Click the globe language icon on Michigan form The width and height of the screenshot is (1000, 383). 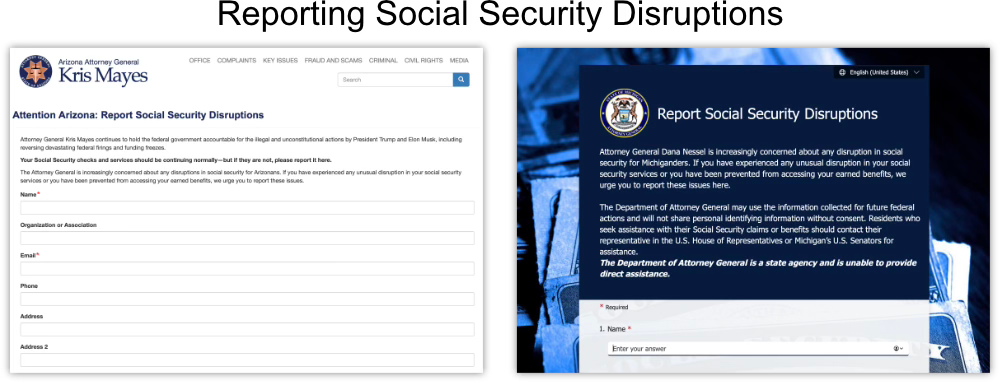pos(842,73)
